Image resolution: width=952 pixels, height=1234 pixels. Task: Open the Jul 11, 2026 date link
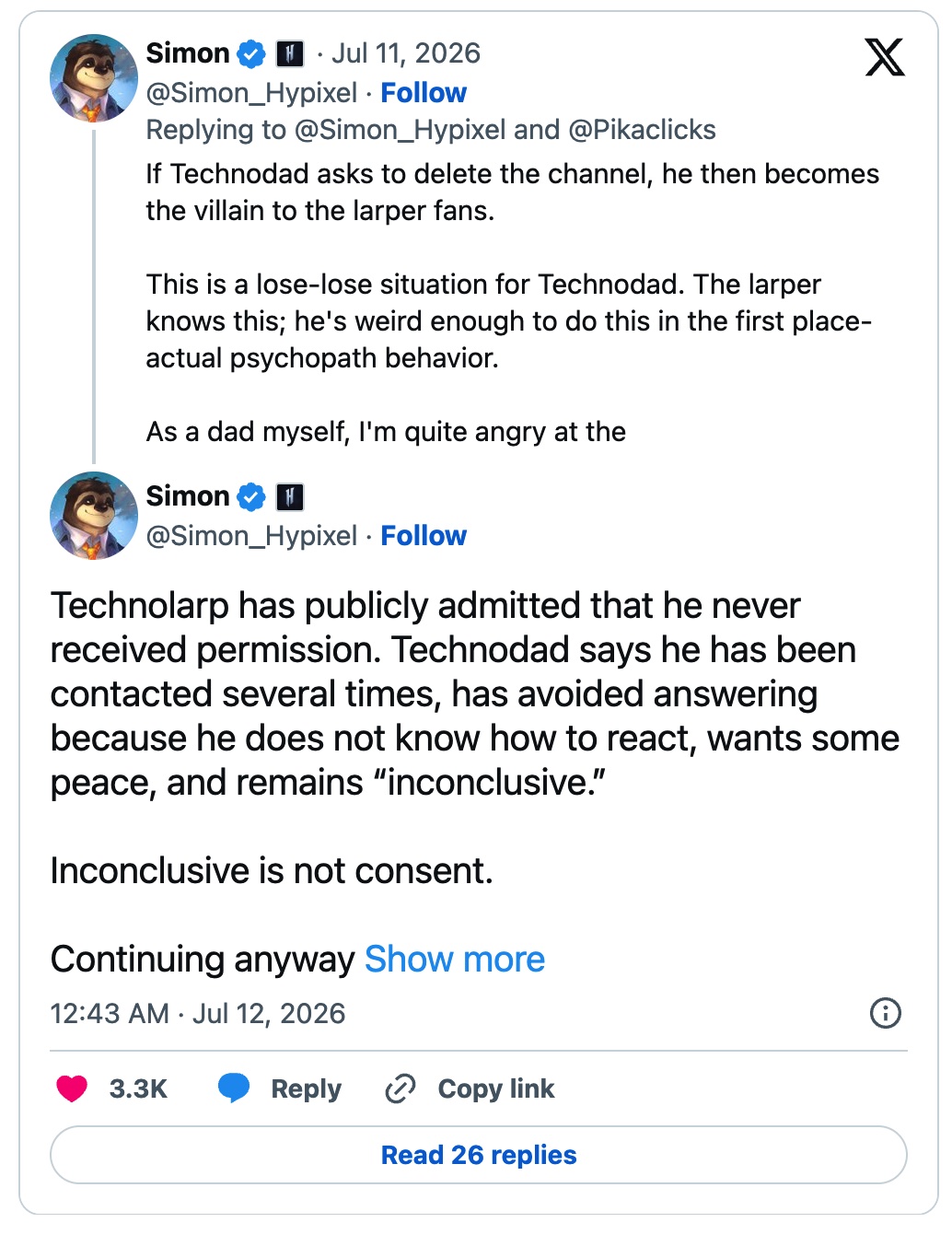406,53
